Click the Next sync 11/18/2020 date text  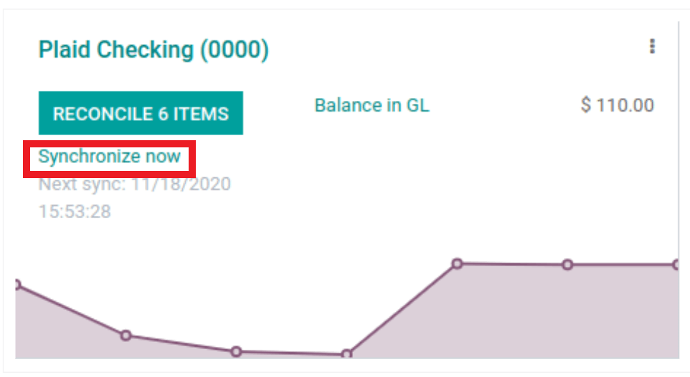tap(135, 184)
